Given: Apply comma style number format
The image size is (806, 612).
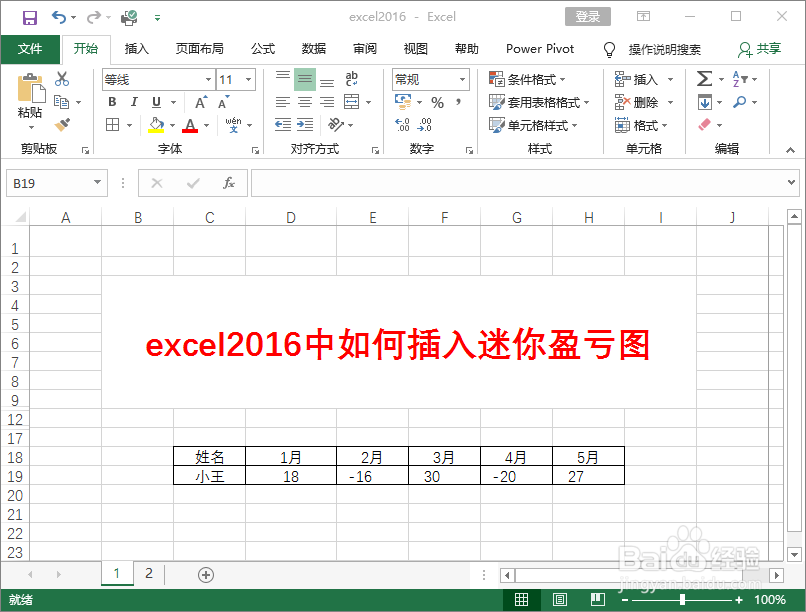Looking at the screenshot, I should [458, 102].
